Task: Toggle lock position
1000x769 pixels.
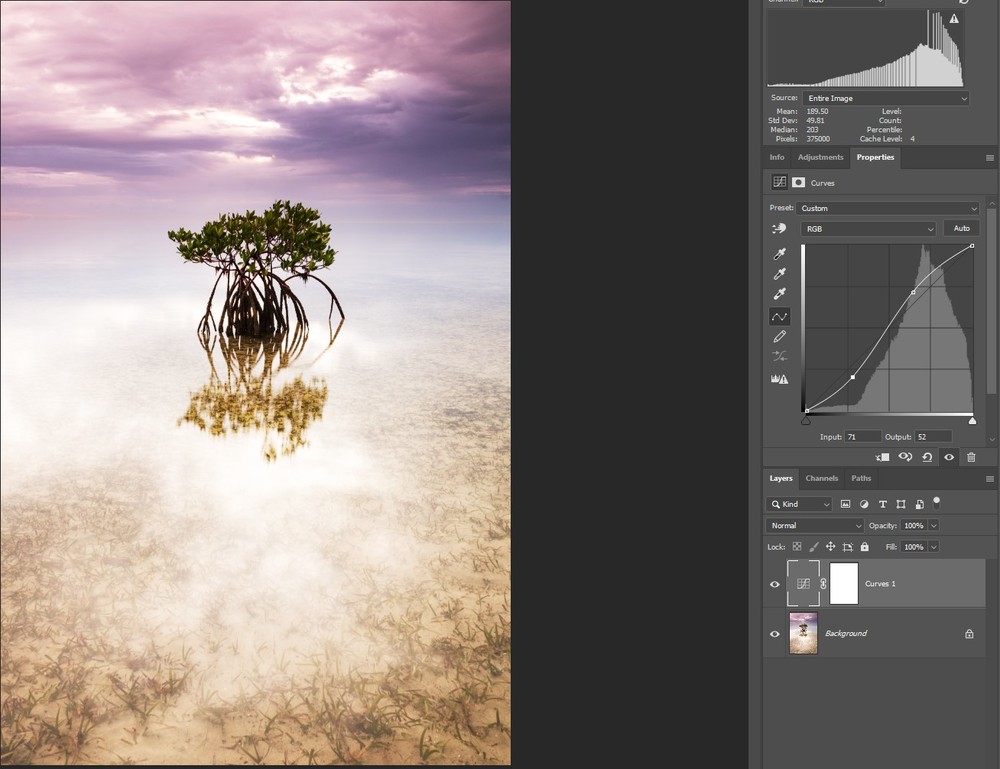Action: click(830, 546)
